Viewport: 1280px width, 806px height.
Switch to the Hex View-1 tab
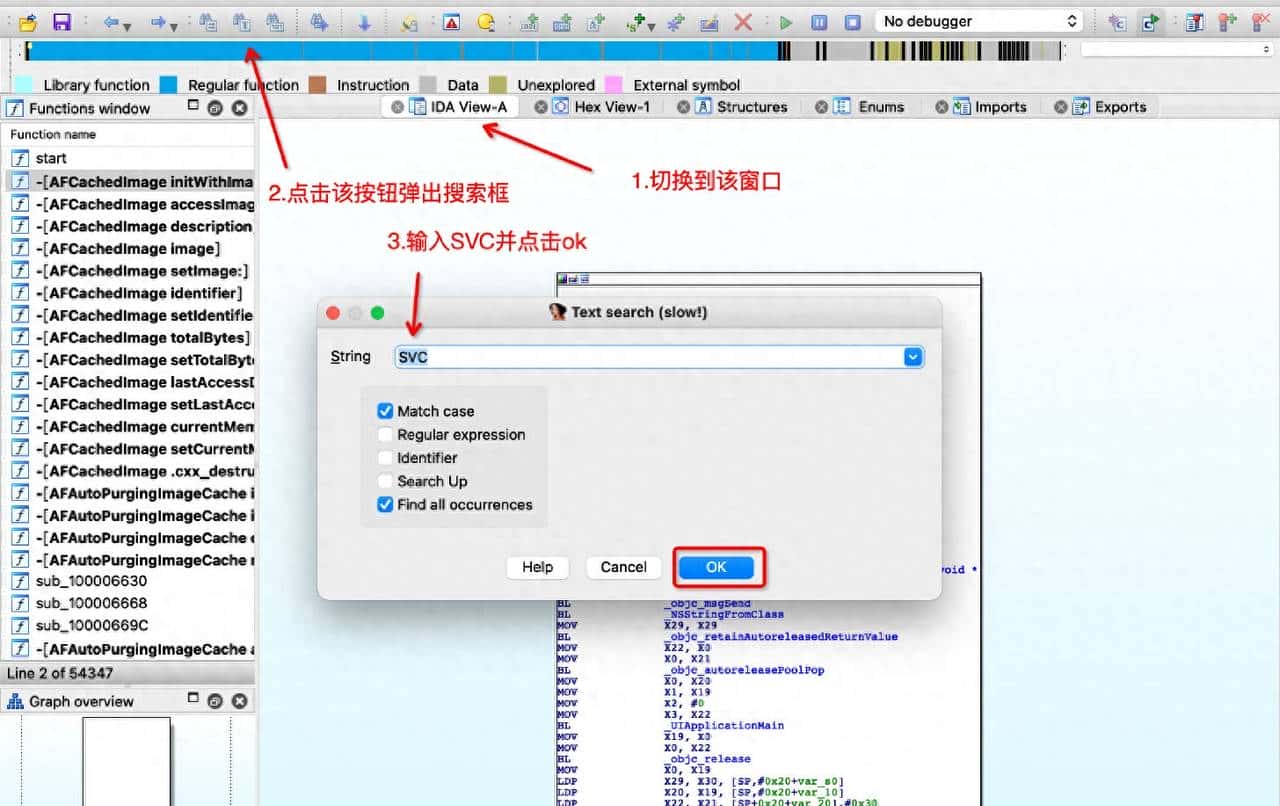pyautogui.click(x=602, y=107)
